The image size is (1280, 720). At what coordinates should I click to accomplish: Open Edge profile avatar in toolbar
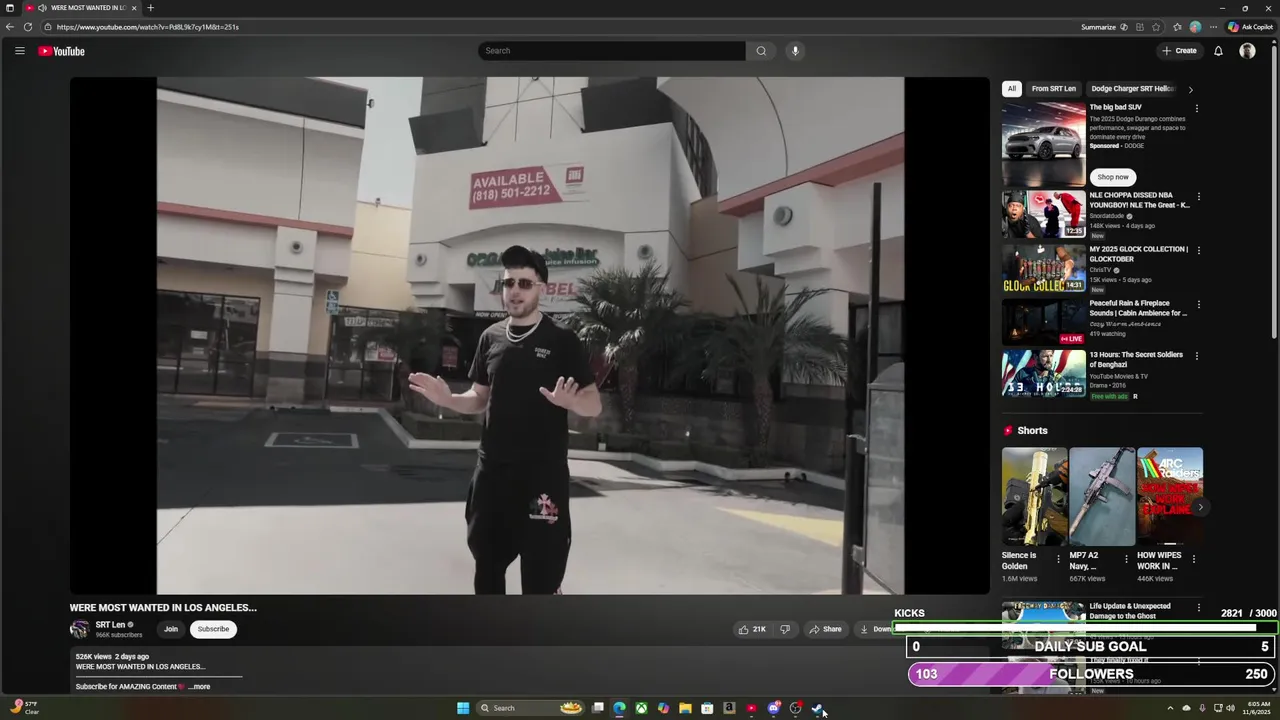point(1195,27)
